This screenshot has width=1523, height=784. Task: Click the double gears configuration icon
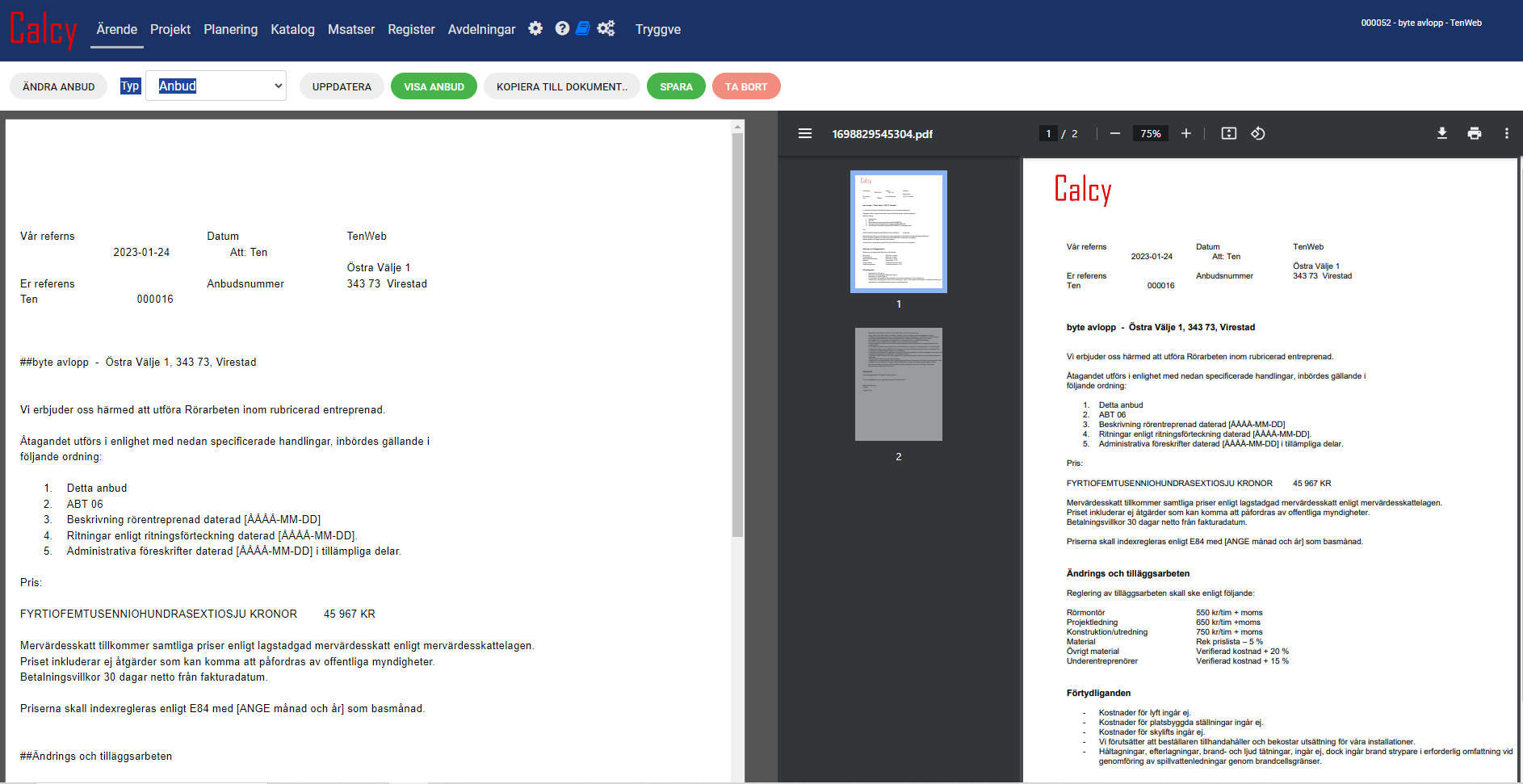[606, 28]
